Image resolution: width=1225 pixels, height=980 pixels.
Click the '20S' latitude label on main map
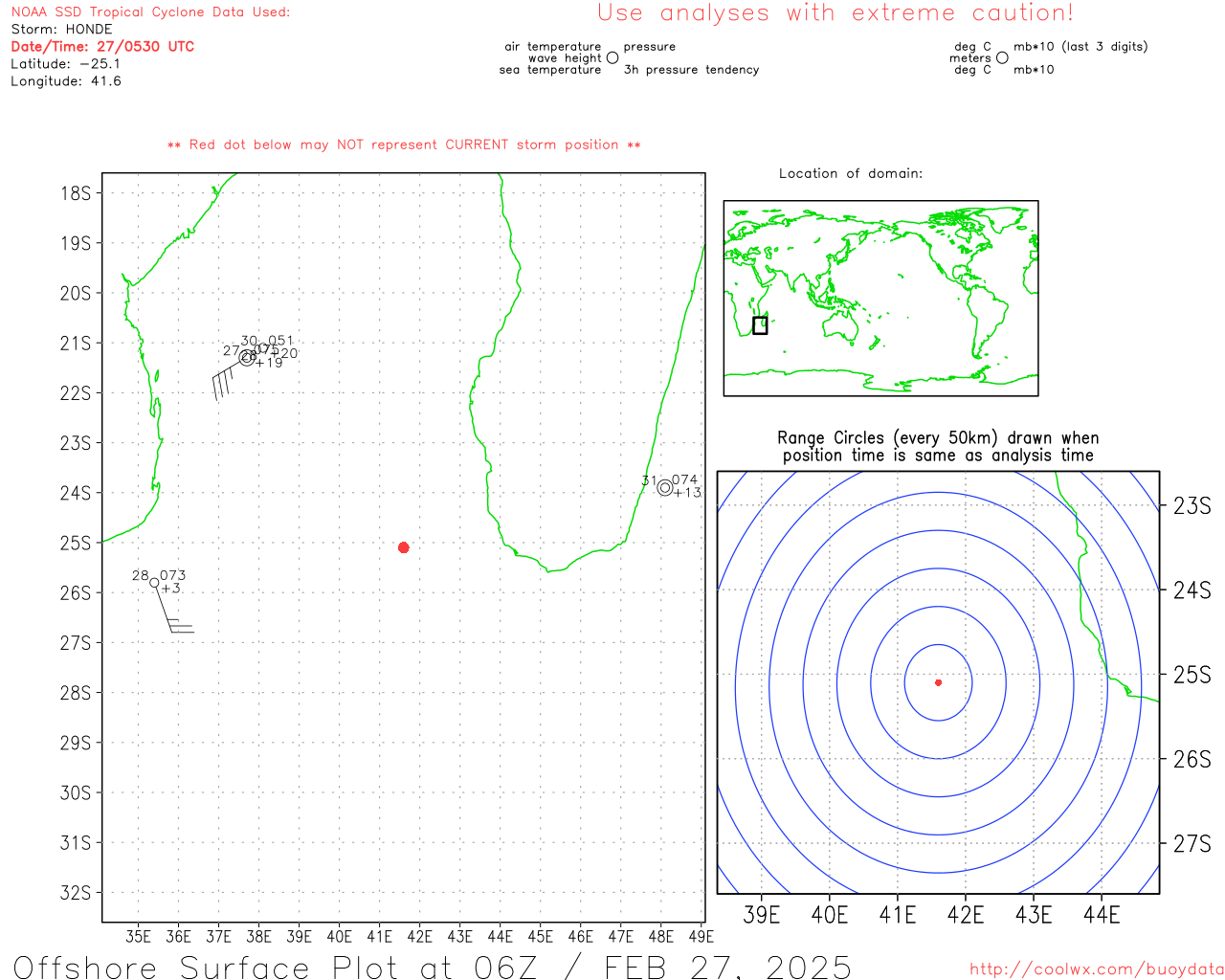click(76, 294)
